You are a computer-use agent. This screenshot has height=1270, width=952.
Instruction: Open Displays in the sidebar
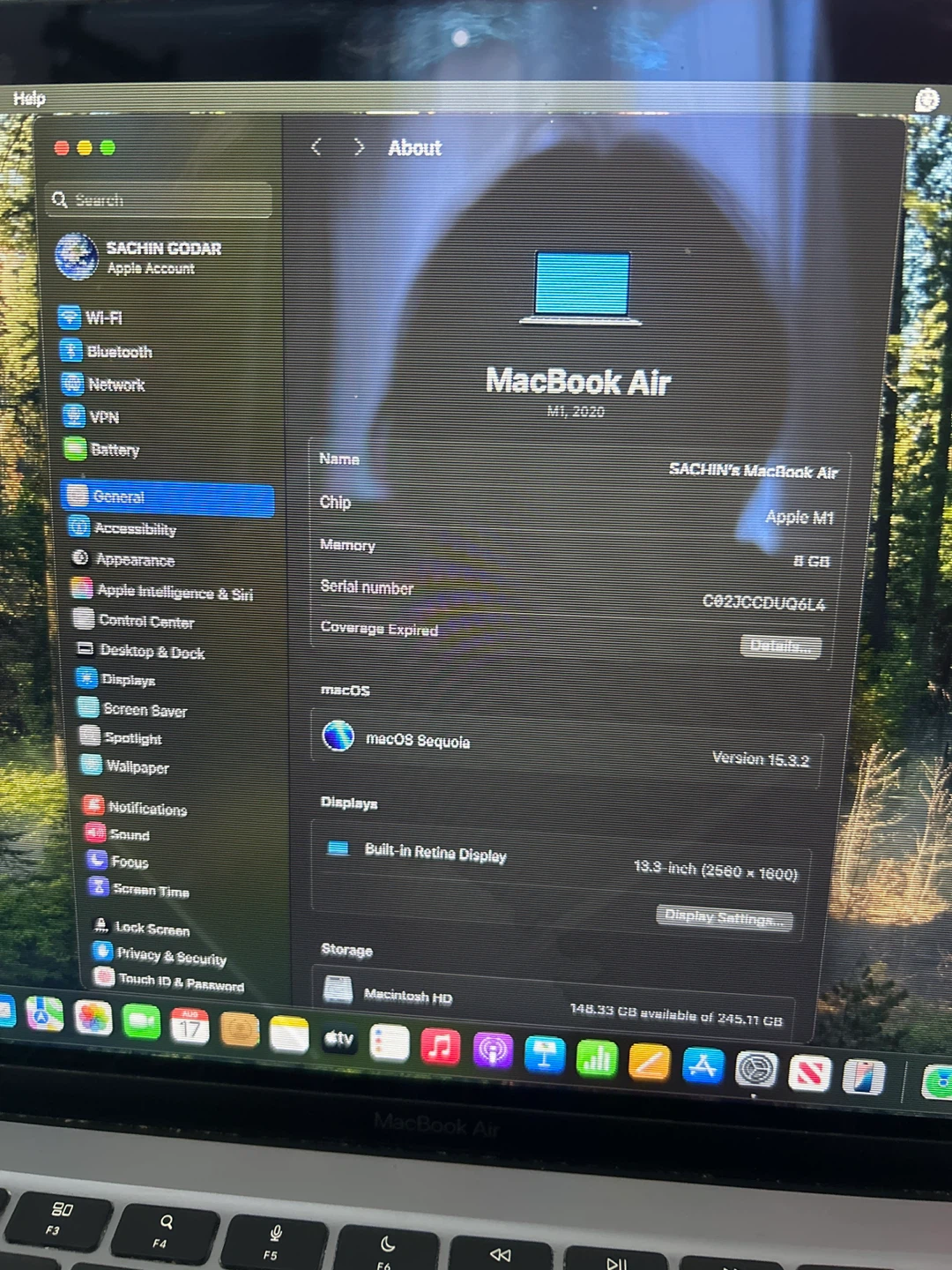pyautogui.click(x=116, y=679)
